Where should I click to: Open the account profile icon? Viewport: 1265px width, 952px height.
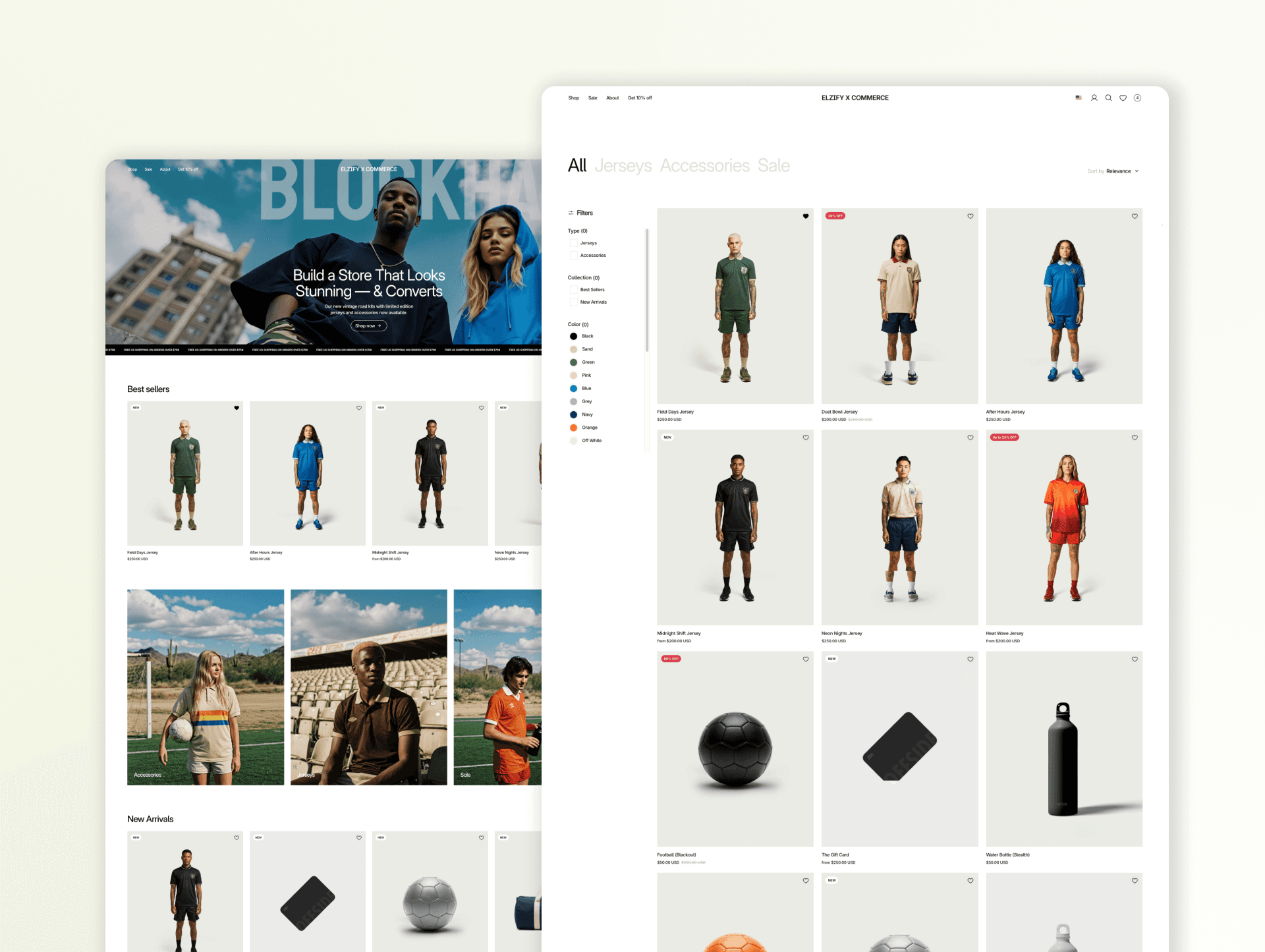tap(1094, 98)
